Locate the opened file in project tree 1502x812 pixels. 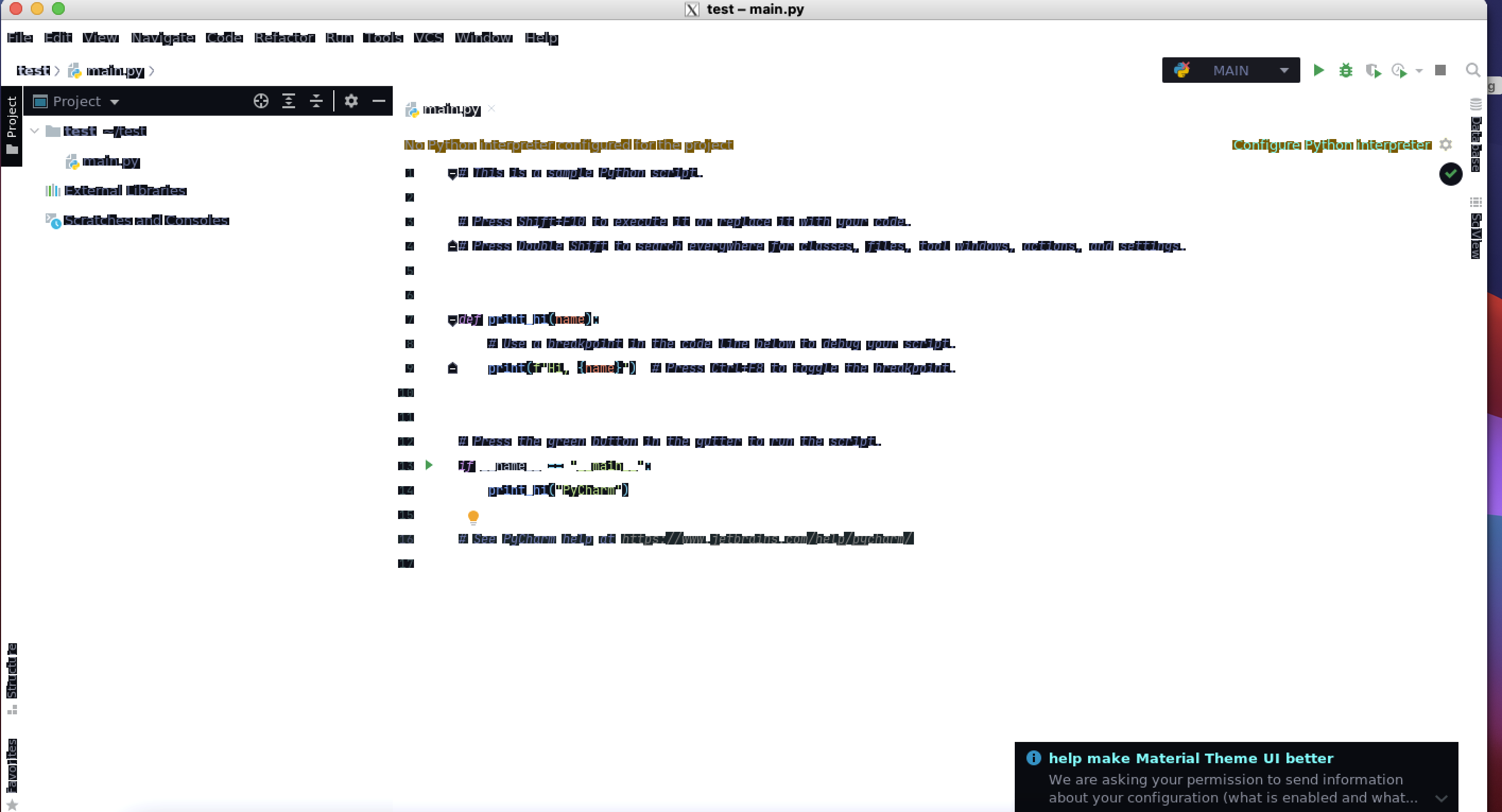tap(261, 101)
